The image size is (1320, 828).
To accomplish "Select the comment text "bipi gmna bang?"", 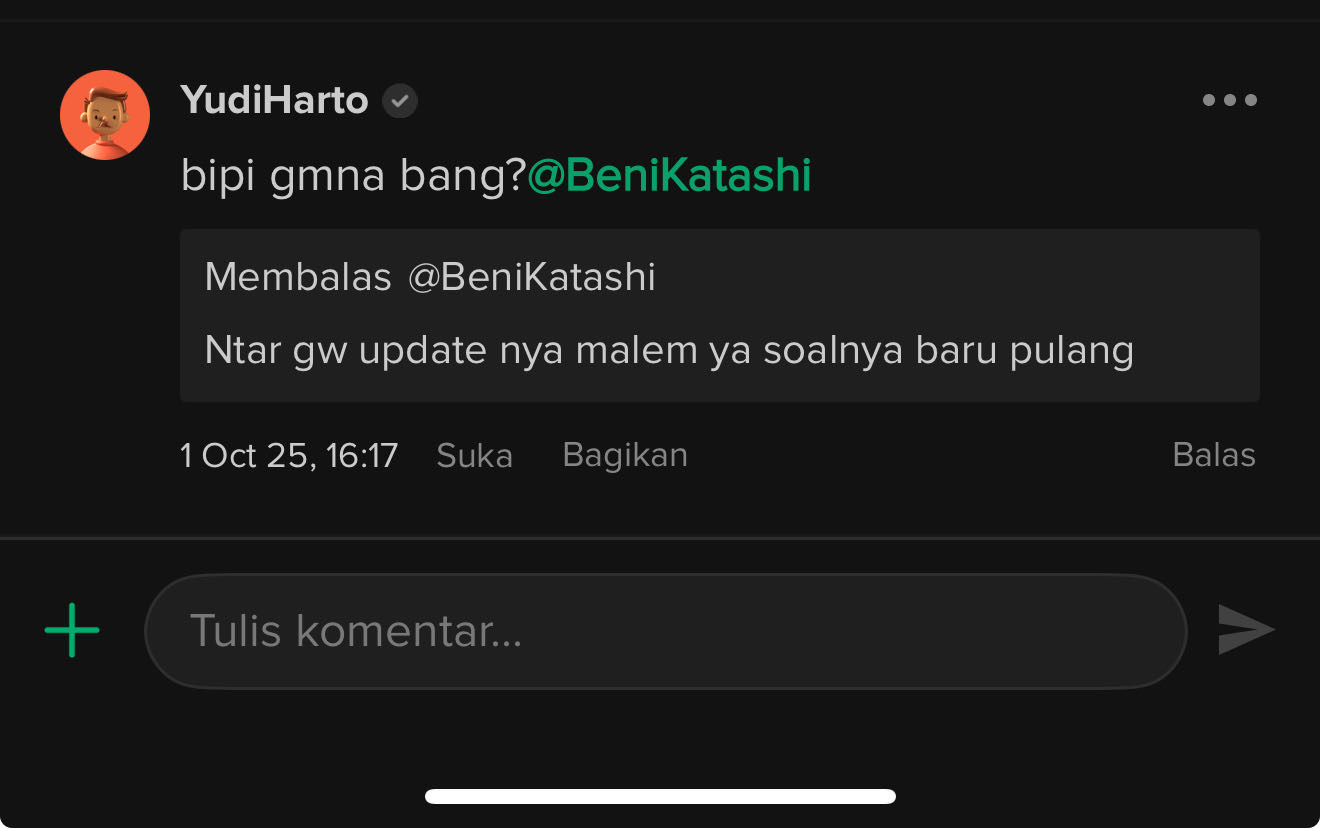I will tap(352, 177).
